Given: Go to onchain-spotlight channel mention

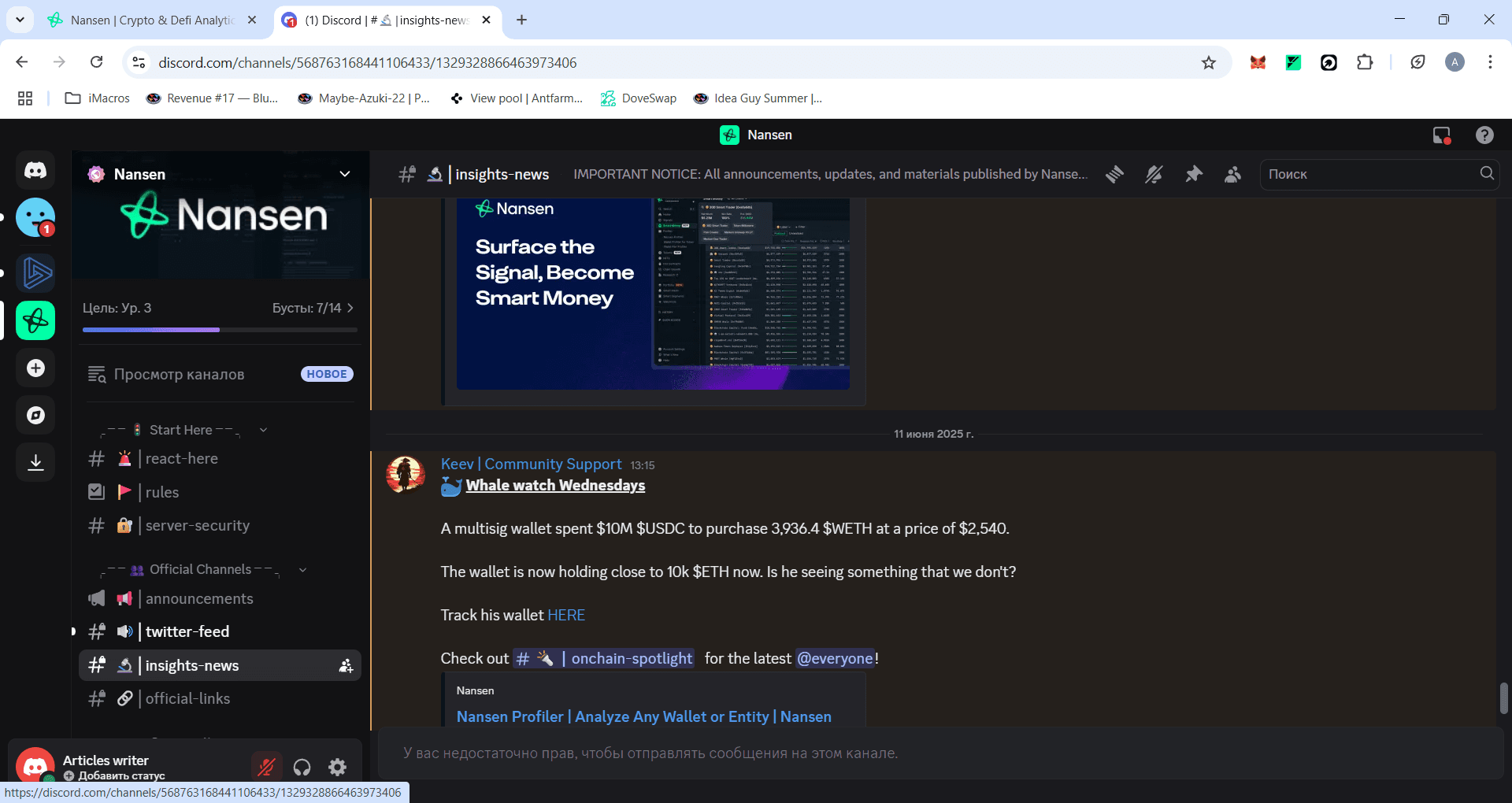Looking at the screenshot, I should 603,658.
